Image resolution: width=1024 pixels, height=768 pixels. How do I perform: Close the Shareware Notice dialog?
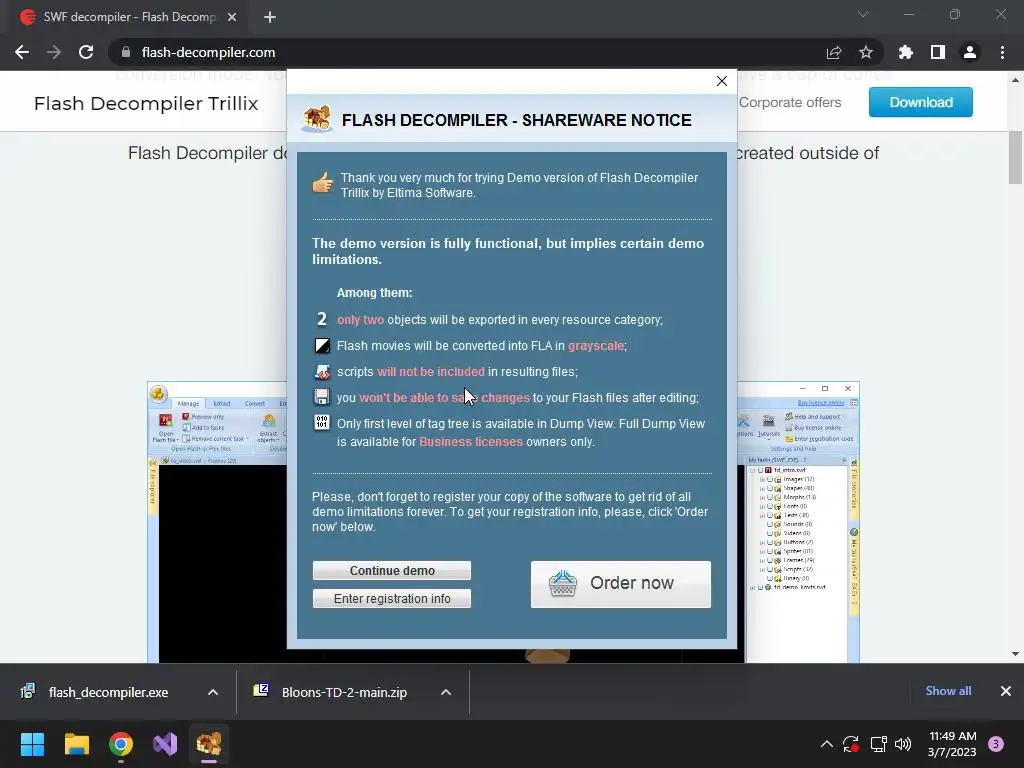pos(722,81)
